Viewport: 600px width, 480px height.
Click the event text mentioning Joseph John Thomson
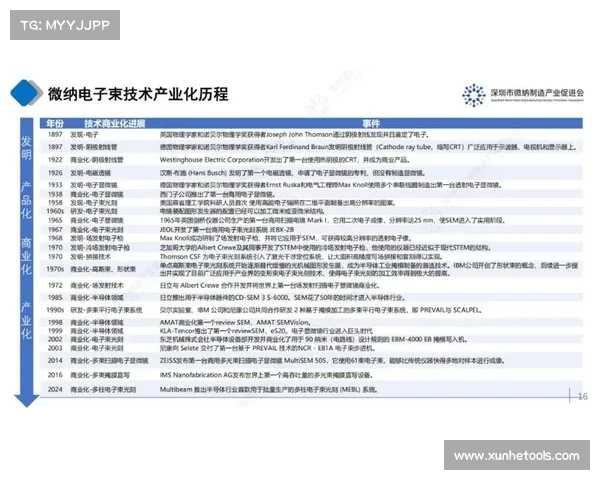tap(295, 135)
